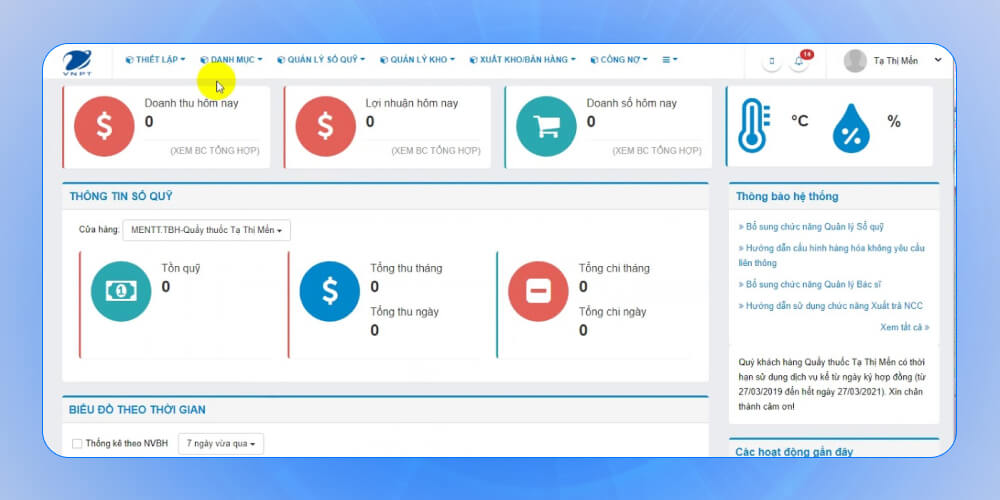Click Xem tất cả link in notifications
The height and width of the screenshot is (500, 1000).
(904, 327)
